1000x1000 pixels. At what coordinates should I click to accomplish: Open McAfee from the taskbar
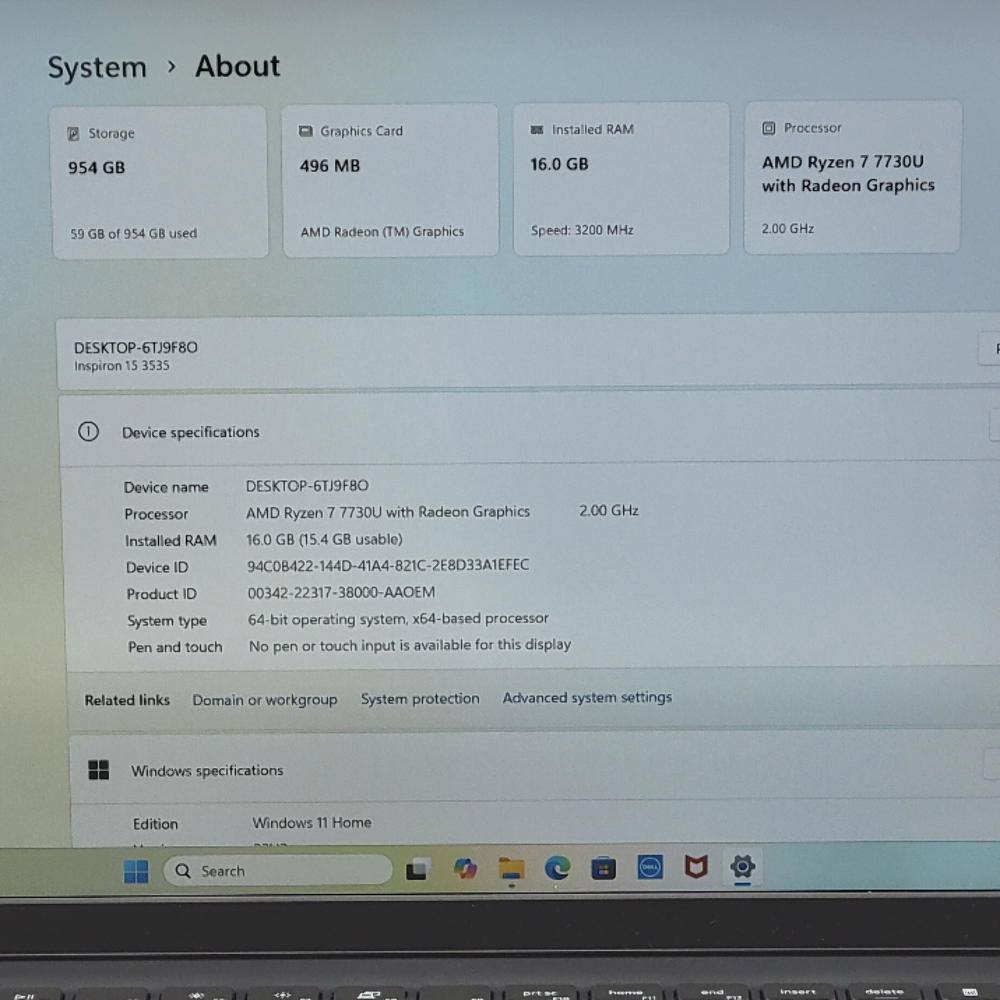coord(696,867)
